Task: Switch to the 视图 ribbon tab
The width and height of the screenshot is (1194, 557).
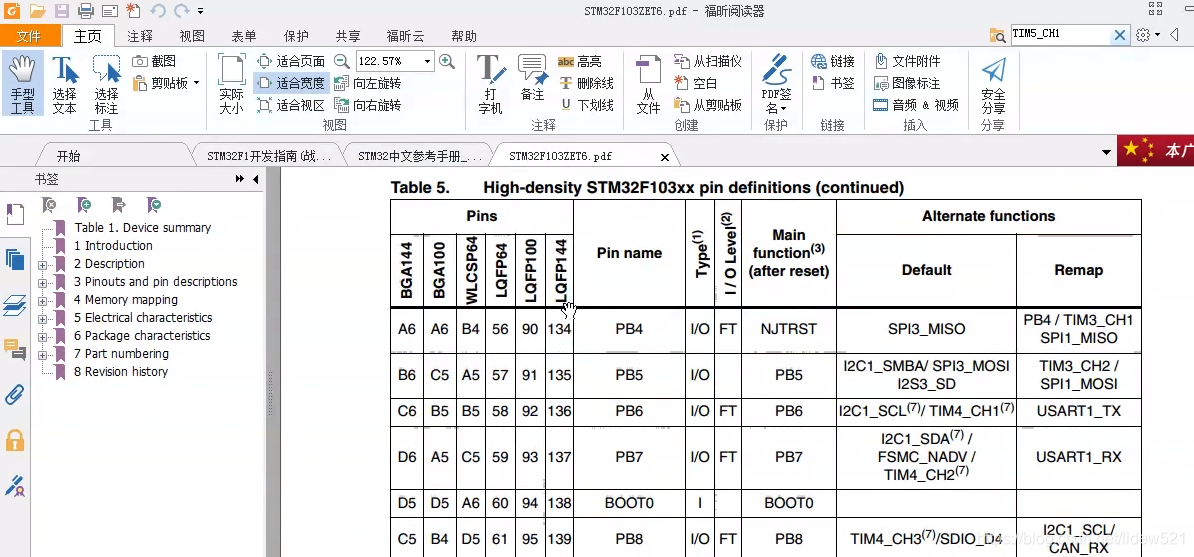Action: pyautogui.click(x=192, y=36)
